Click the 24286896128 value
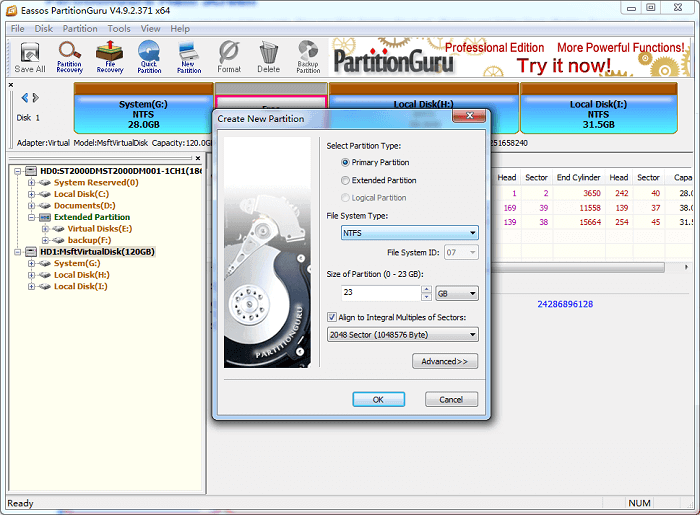The image size is (700, 515). click(565, 304)
